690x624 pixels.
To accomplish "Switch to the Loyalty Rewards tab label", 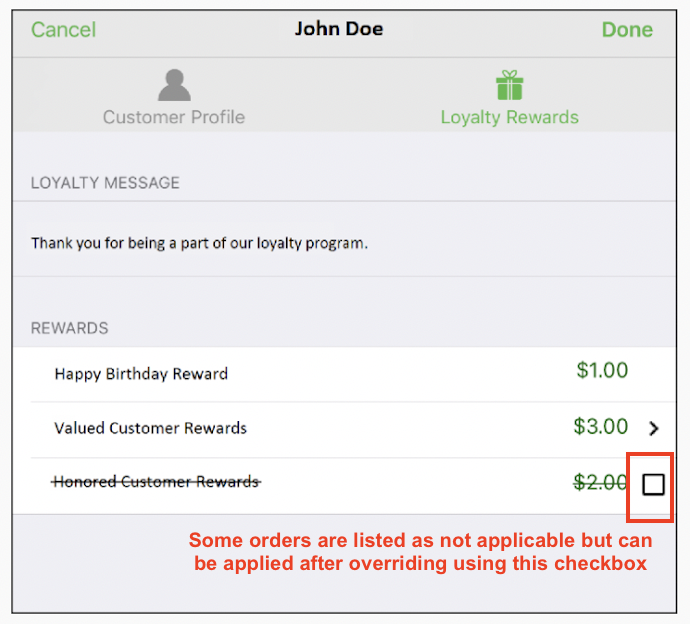I will click(510, 117).
